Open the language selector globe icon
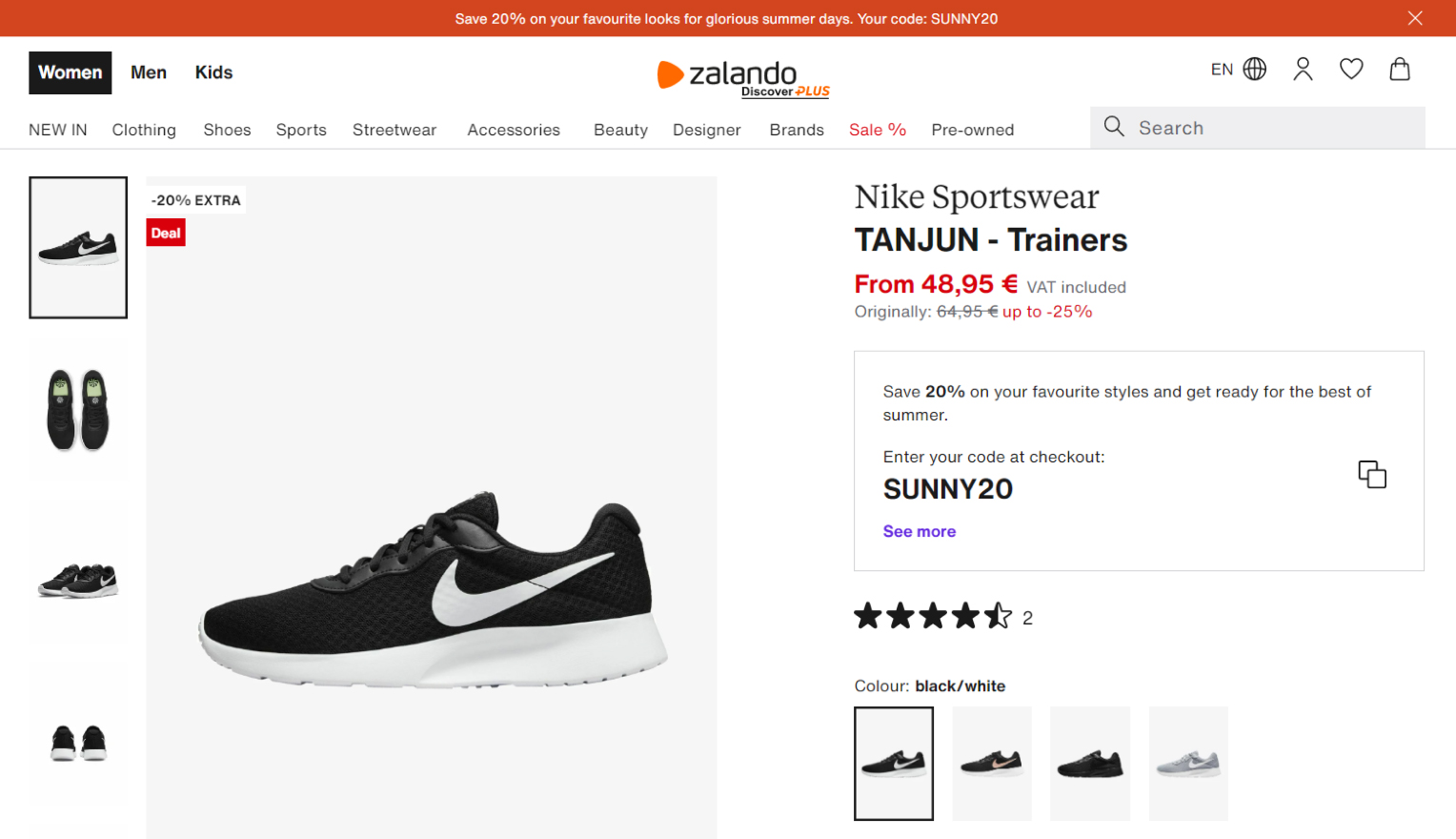This screenshot has width=1456, height=839. click(x=1255, y=70)
